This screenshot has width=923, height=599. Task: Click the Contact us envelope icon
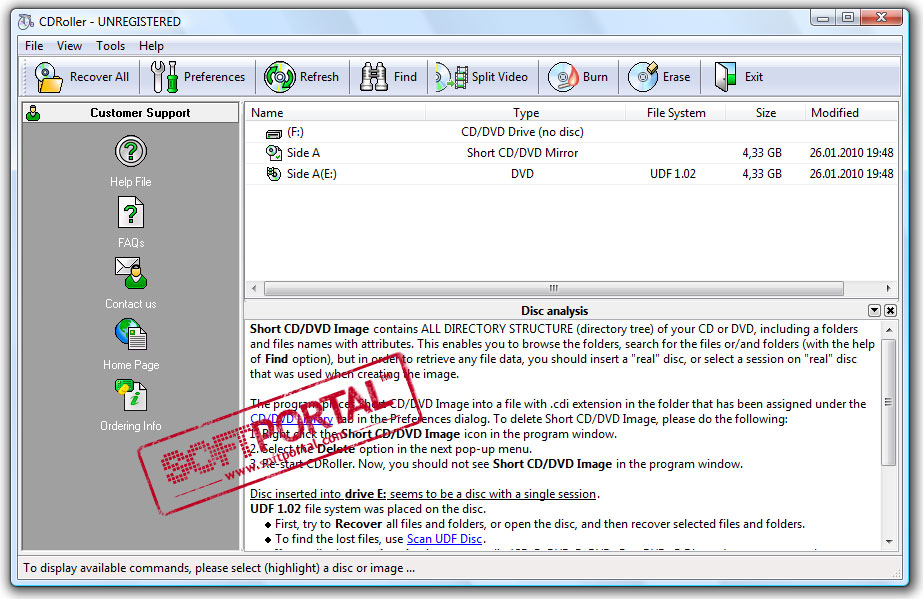[131, 273]
